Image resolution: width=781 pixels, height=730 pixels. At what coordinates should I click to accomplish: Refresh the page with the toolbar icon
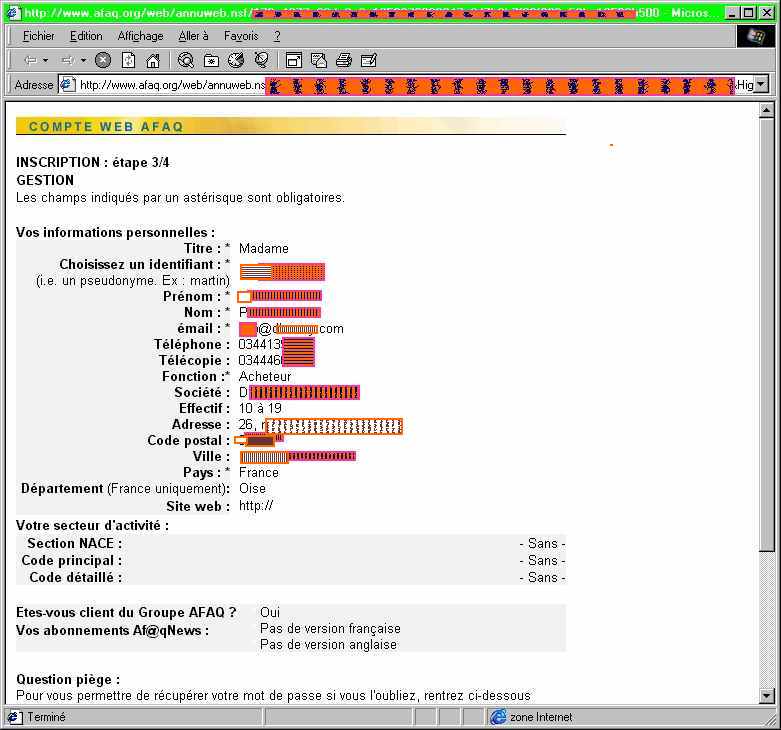(x=128, y=60)
